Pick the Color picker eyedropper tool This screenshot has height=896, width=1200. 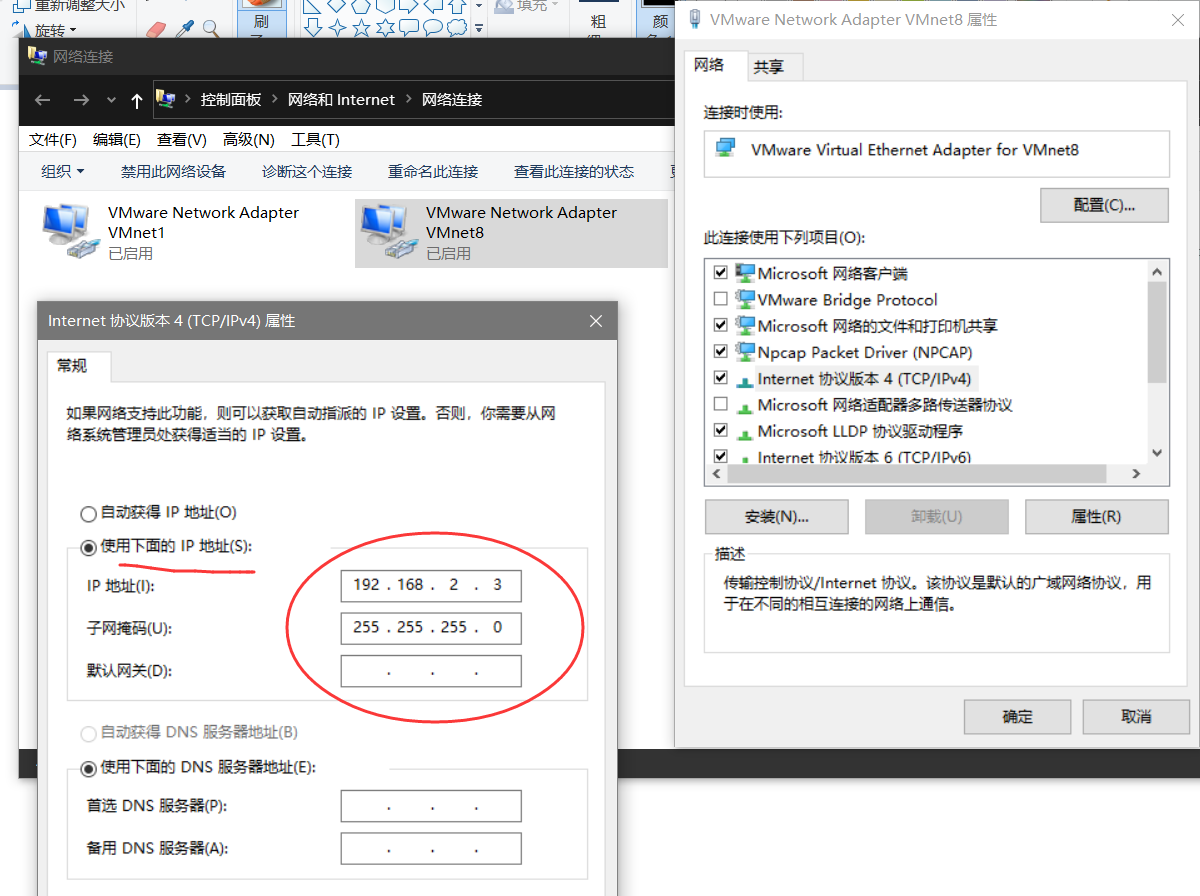tap(184, 29)
